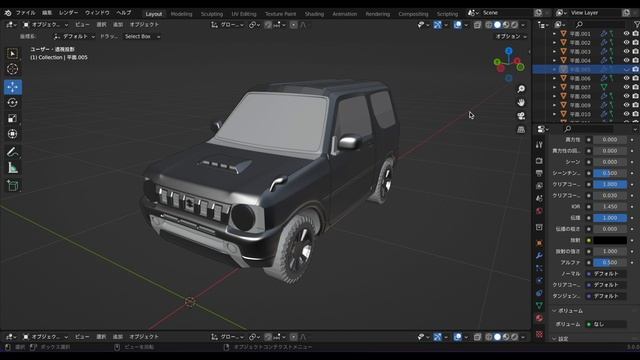Click the blue Z axis of navigation gizmo
The height and width of the screenshot is (360, 640).
pos(509,51)
